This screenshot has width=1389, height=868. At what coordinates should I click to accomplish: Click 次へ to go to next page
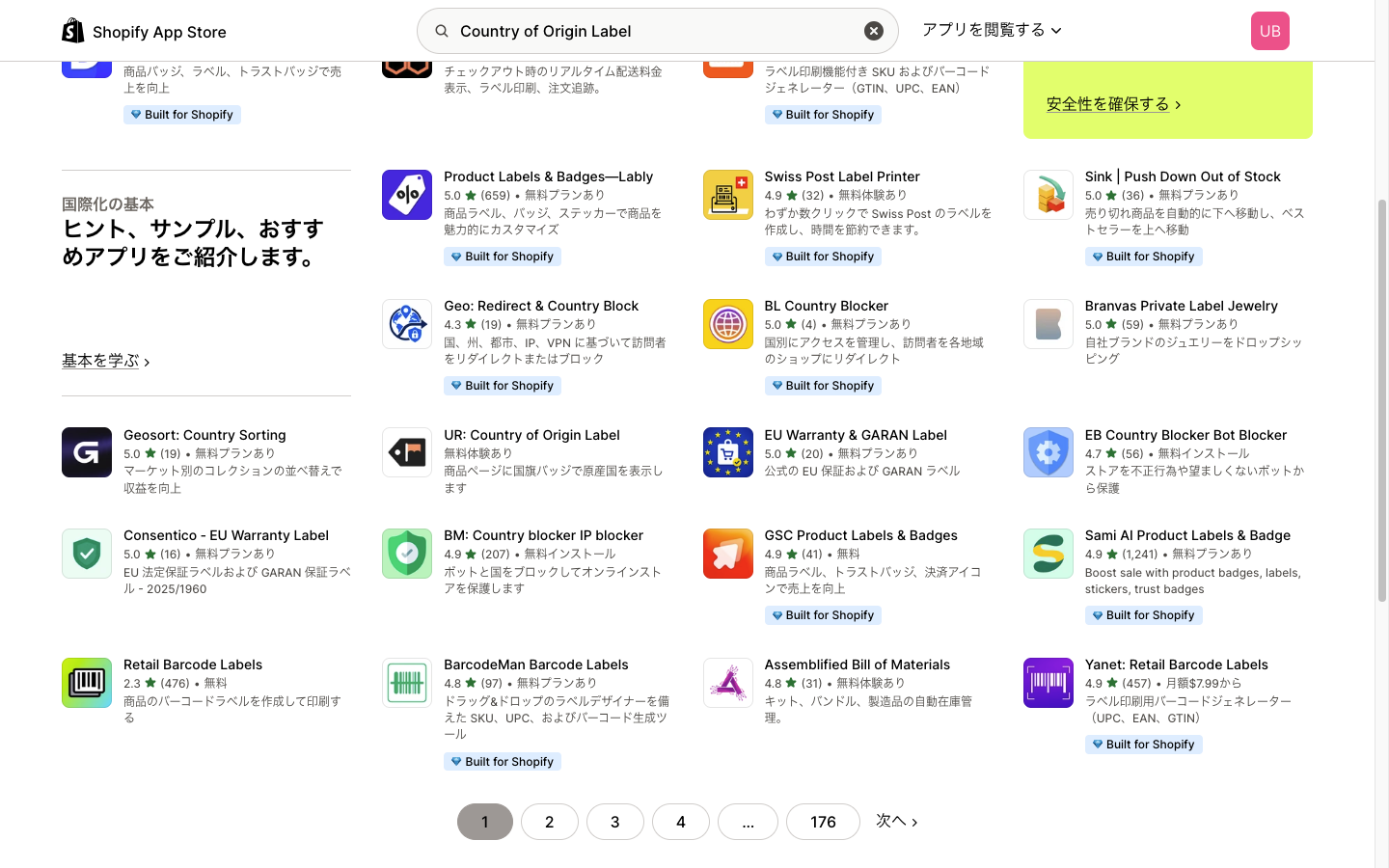(x=897, y=821)
